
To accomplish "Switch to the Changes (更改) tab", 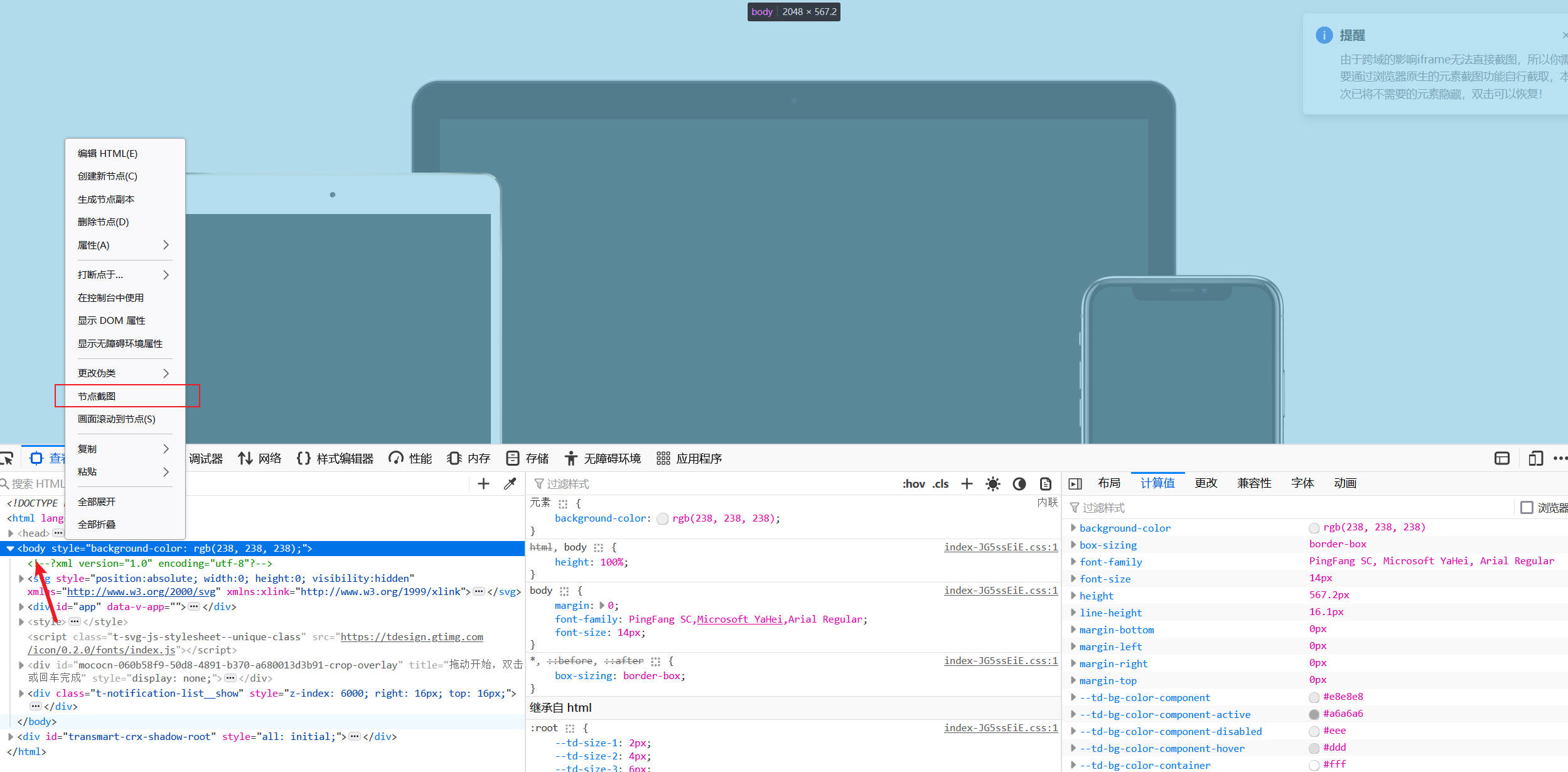I will click(x=1206, y=483).
